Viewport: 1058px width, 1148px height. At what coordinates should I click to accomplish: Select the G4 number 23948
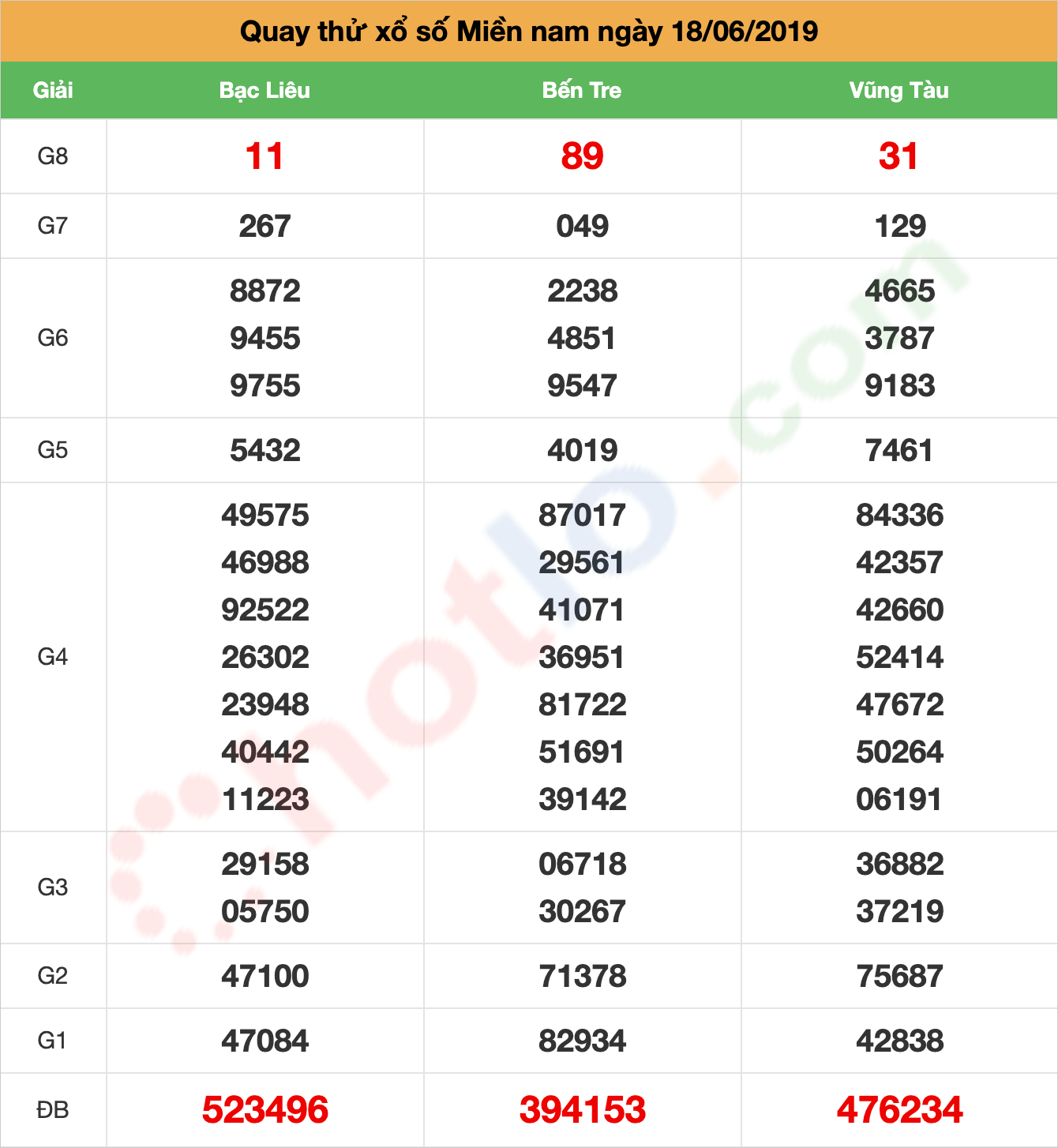(264, 705)
